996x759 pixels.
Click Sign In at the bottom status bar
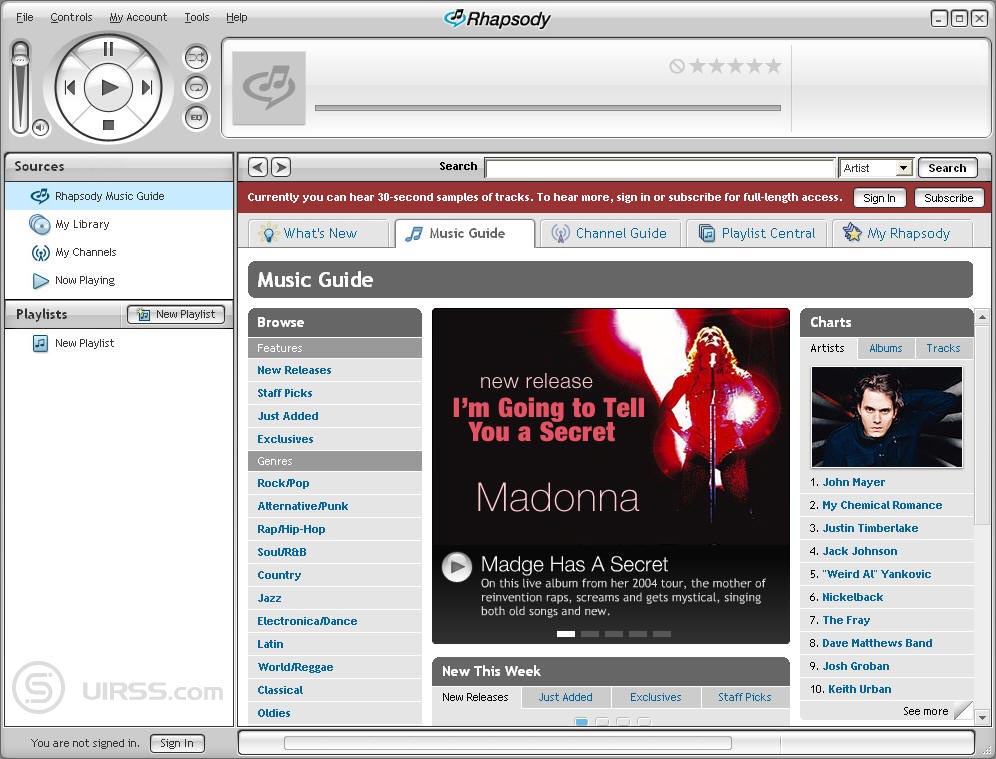click(x=177, y=743)
